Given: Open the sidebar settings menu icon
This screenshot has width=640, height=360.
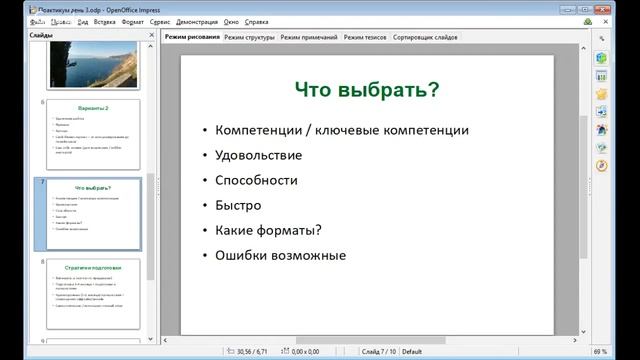Looking at the screenshot, I should coord(601,39).
